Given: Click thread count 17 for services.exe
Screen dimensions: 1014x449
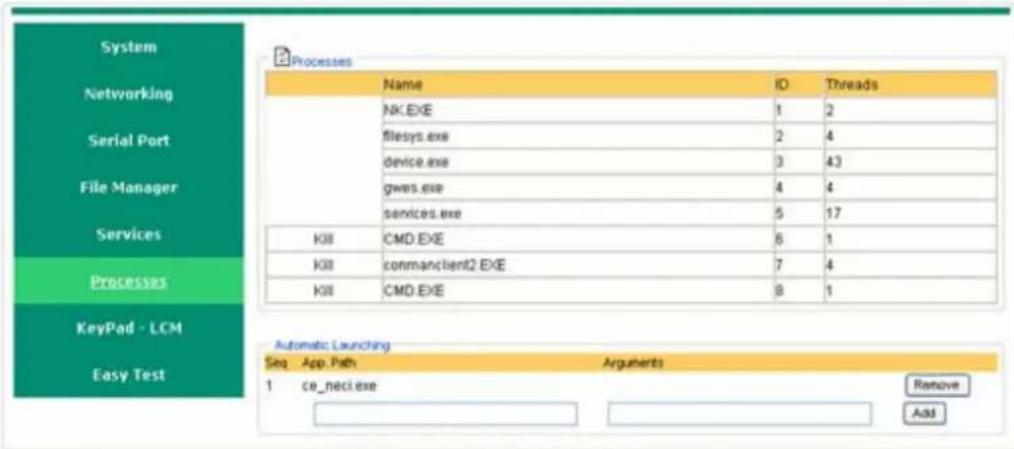Looking at the screenshot, I should pos(832,214).
